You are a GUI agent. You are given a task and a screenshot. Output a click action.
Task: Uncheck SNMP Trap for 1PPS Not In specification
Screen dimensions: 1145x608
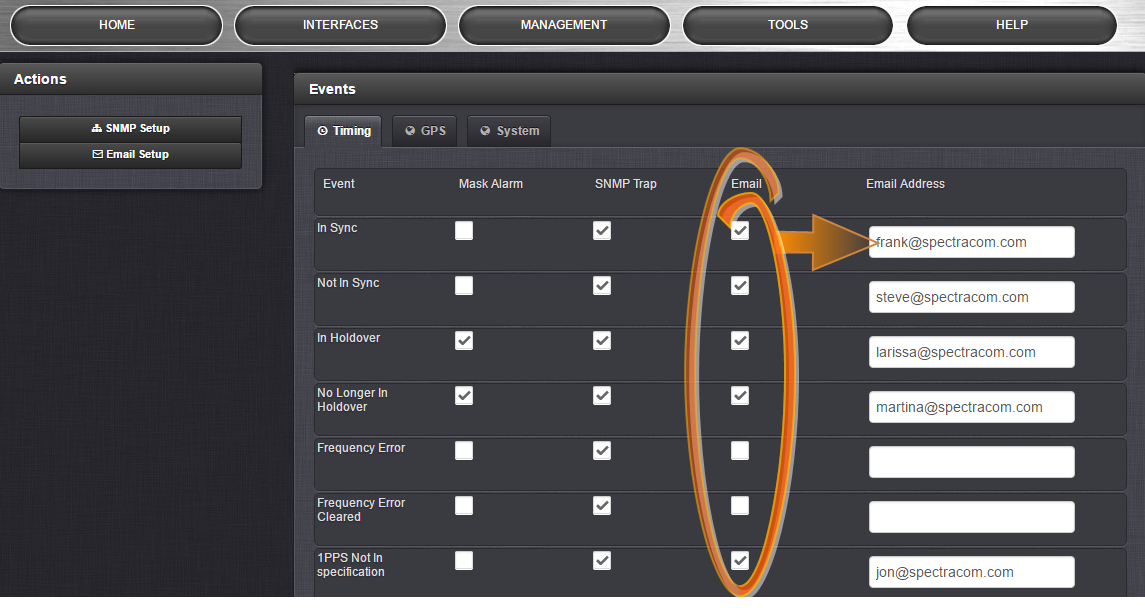pyautogui.click(x=602, y=561)
